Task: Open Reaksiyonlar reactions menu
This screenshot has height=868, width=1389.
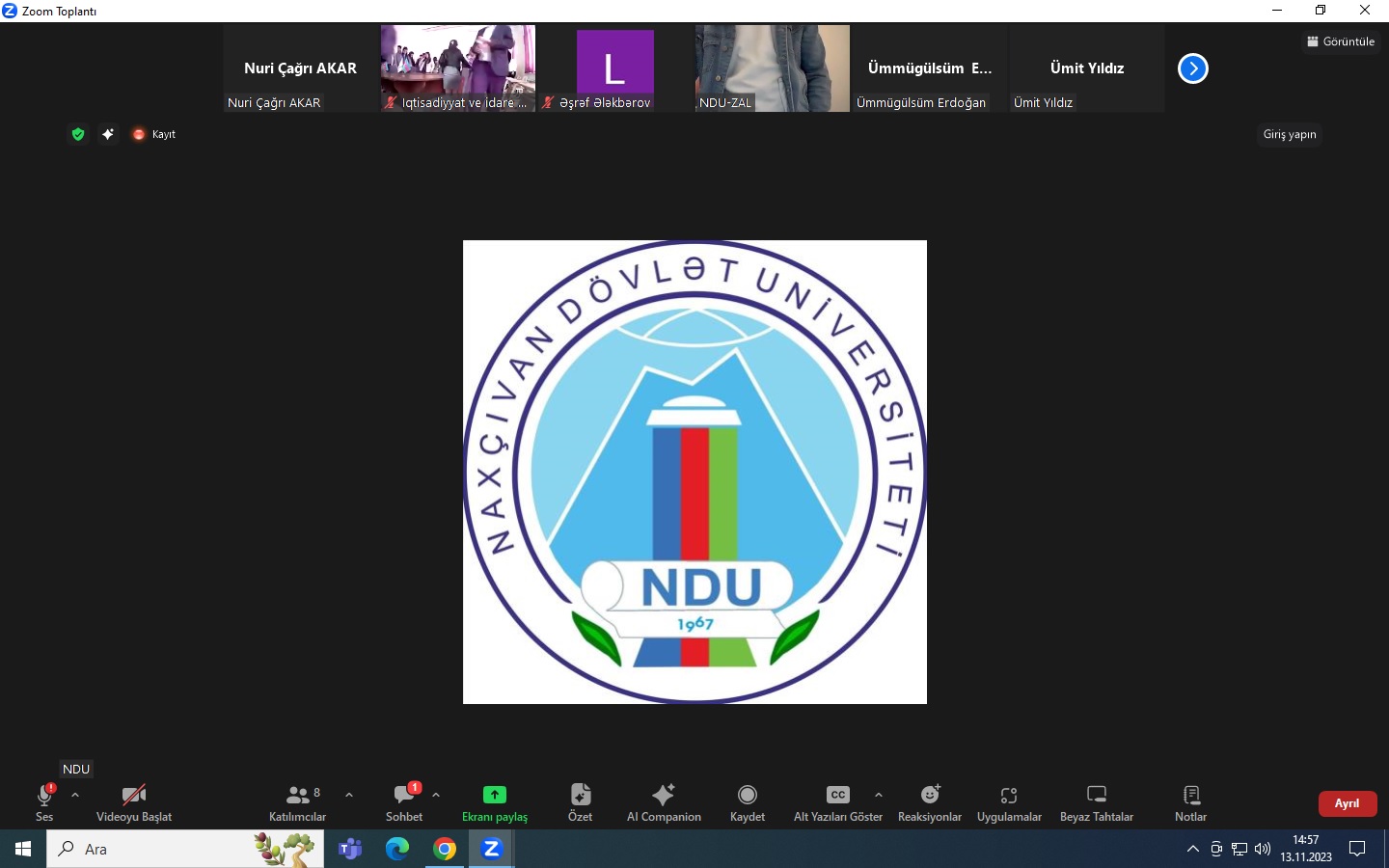Action: pyautogui.click(x=930, y=802)
